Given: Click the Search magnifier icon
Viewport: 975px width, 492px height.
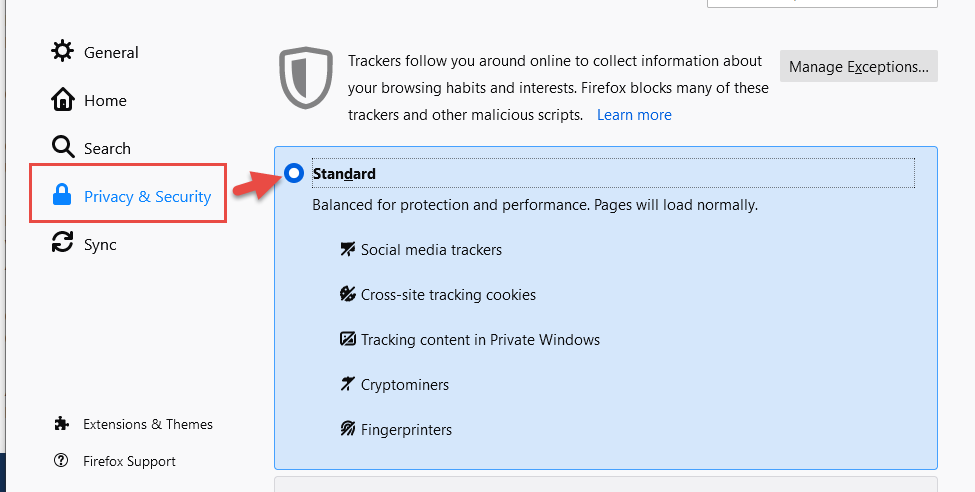Looking at the screenshot, I should click(x=62, y=147).
